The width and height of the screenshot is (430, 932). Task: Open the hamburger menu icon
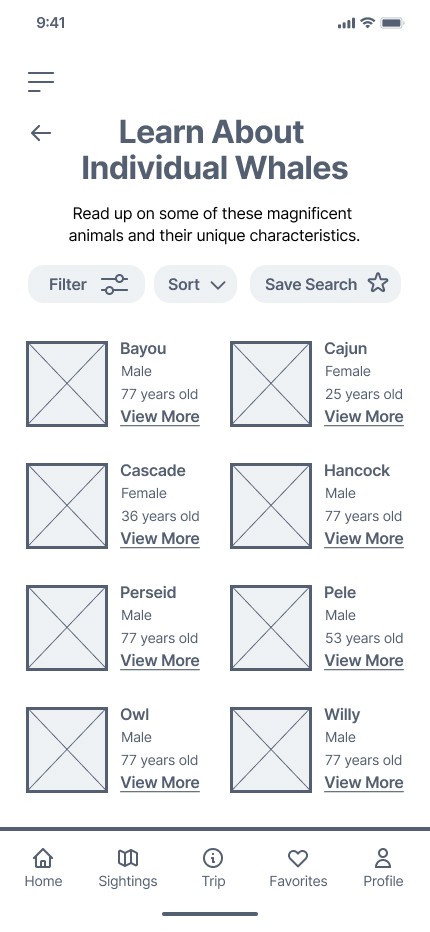pos(40,82)
